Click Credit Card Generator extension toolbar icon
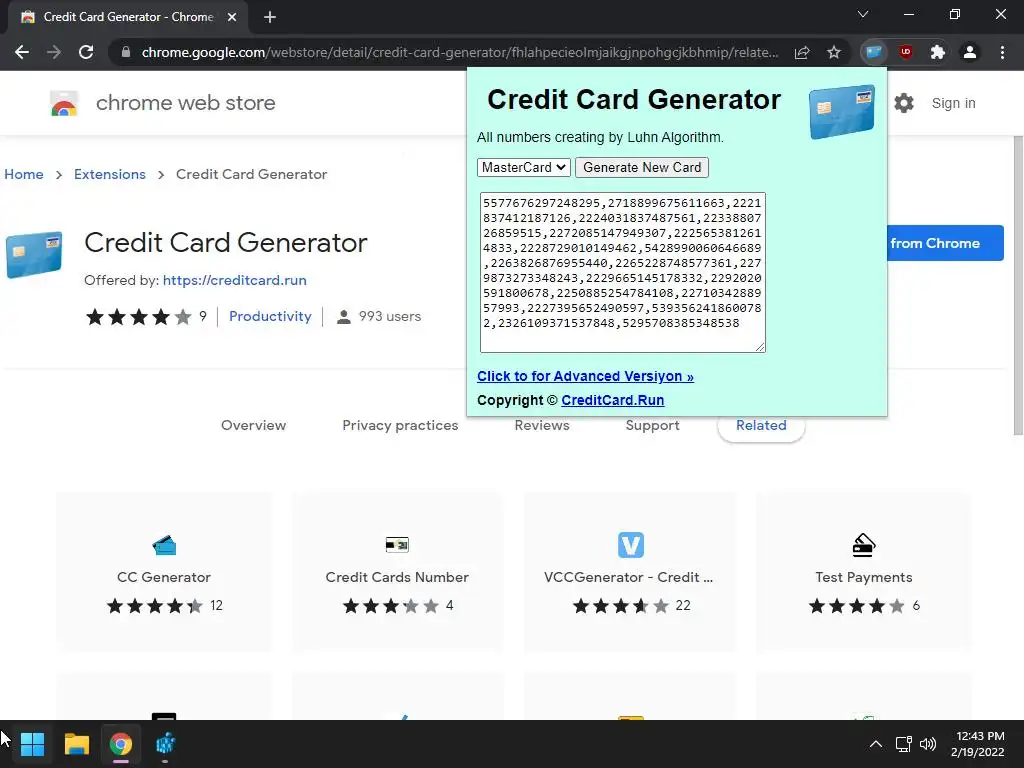1024x768 pixels. click(874, 52)
